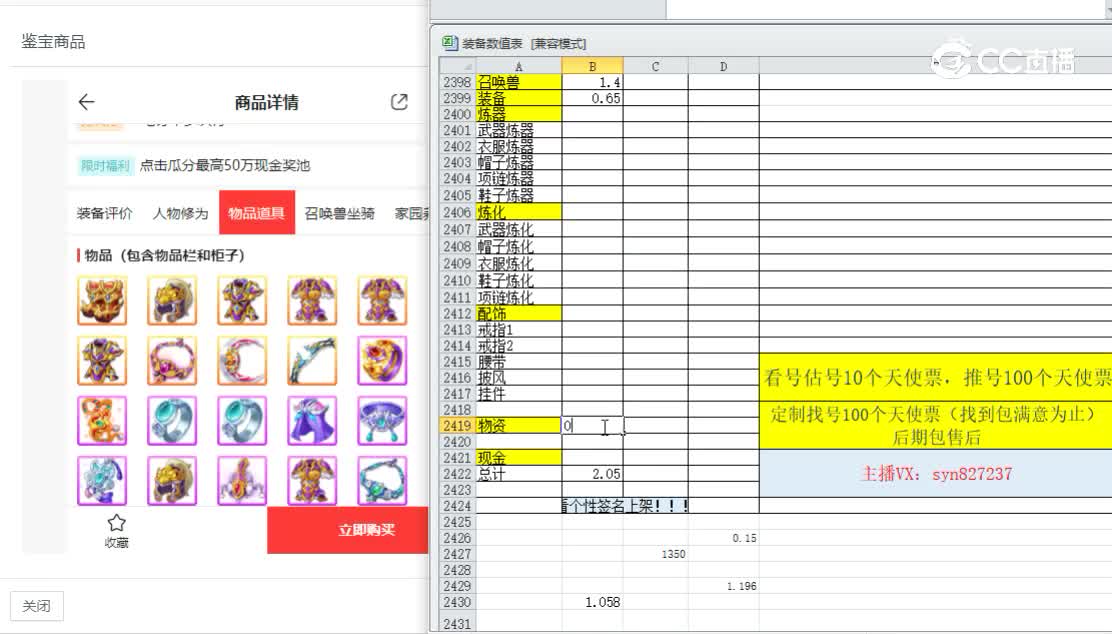Screen dimensions: 1112x634
Task: Click the 召唤兽 cell in column A
Action: (x=518, y=82)
